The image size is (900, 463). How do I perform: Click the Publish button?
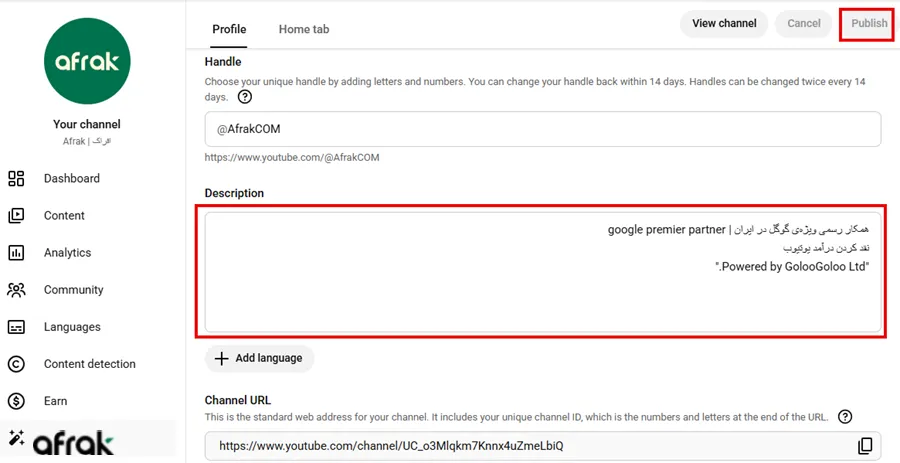click(x=868, y=24)
